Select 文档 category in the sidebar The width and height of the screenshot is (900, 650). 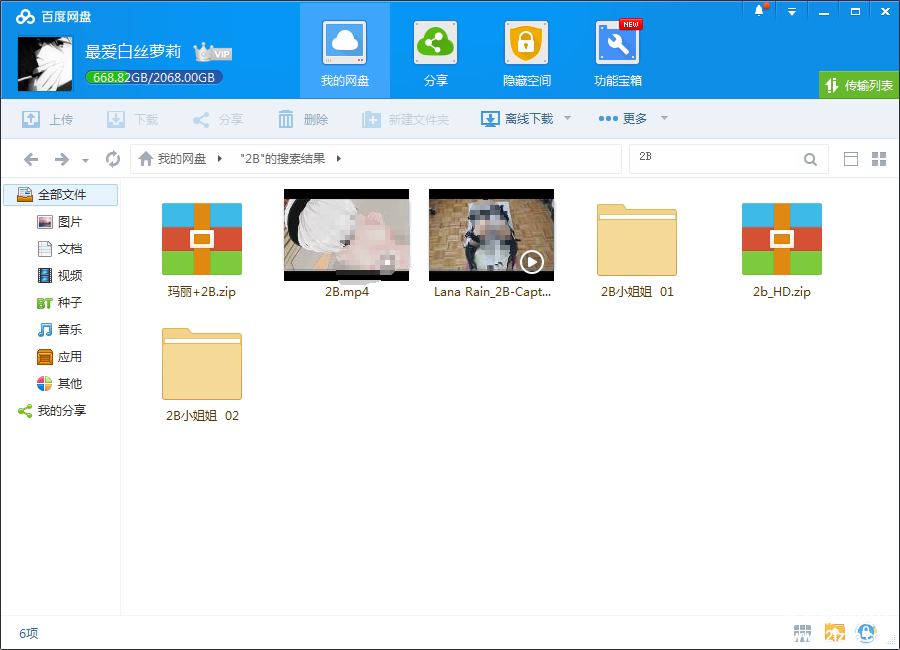click(x=61, y=249)
